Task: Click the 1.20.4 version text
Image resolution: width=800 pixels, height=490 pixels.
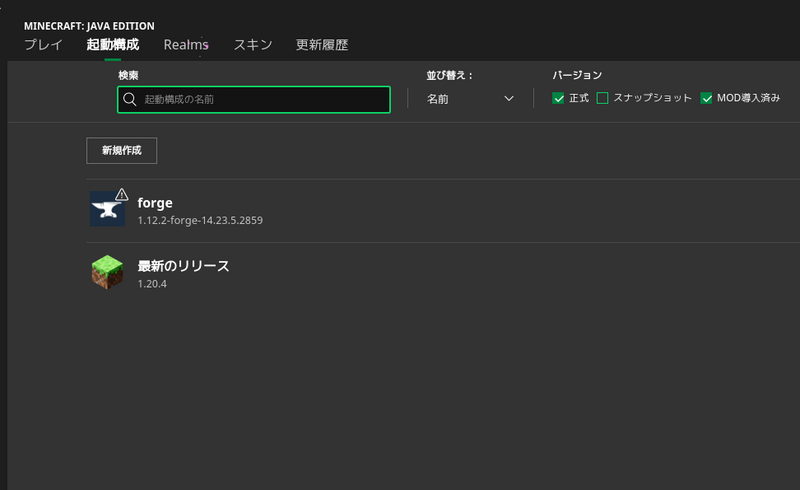Action: click(152, 284)
